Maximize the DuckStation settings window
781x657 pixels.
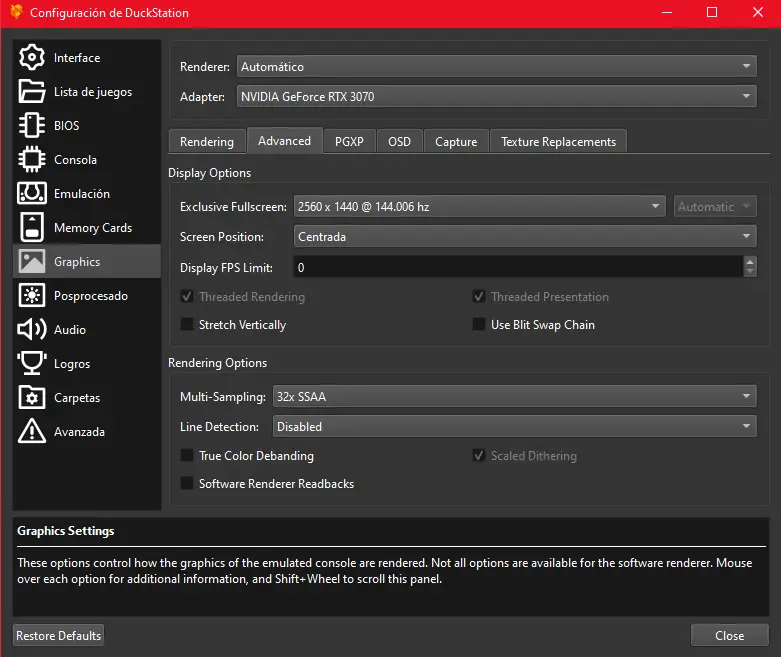712,12
